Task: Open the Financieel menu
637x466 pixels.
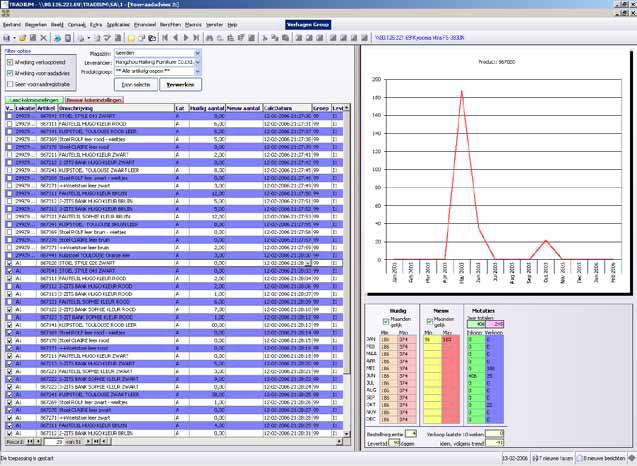Action: 145,23
